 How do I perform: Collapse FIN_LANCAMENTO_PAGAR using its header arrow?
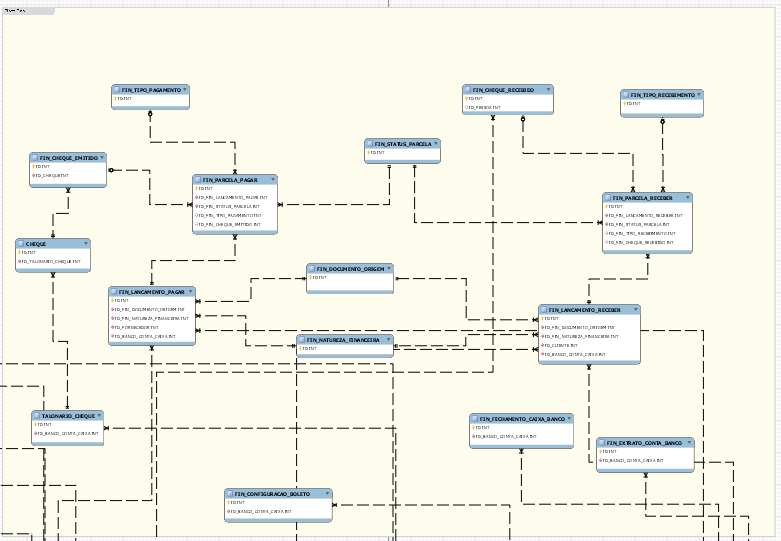pos(191,291)
